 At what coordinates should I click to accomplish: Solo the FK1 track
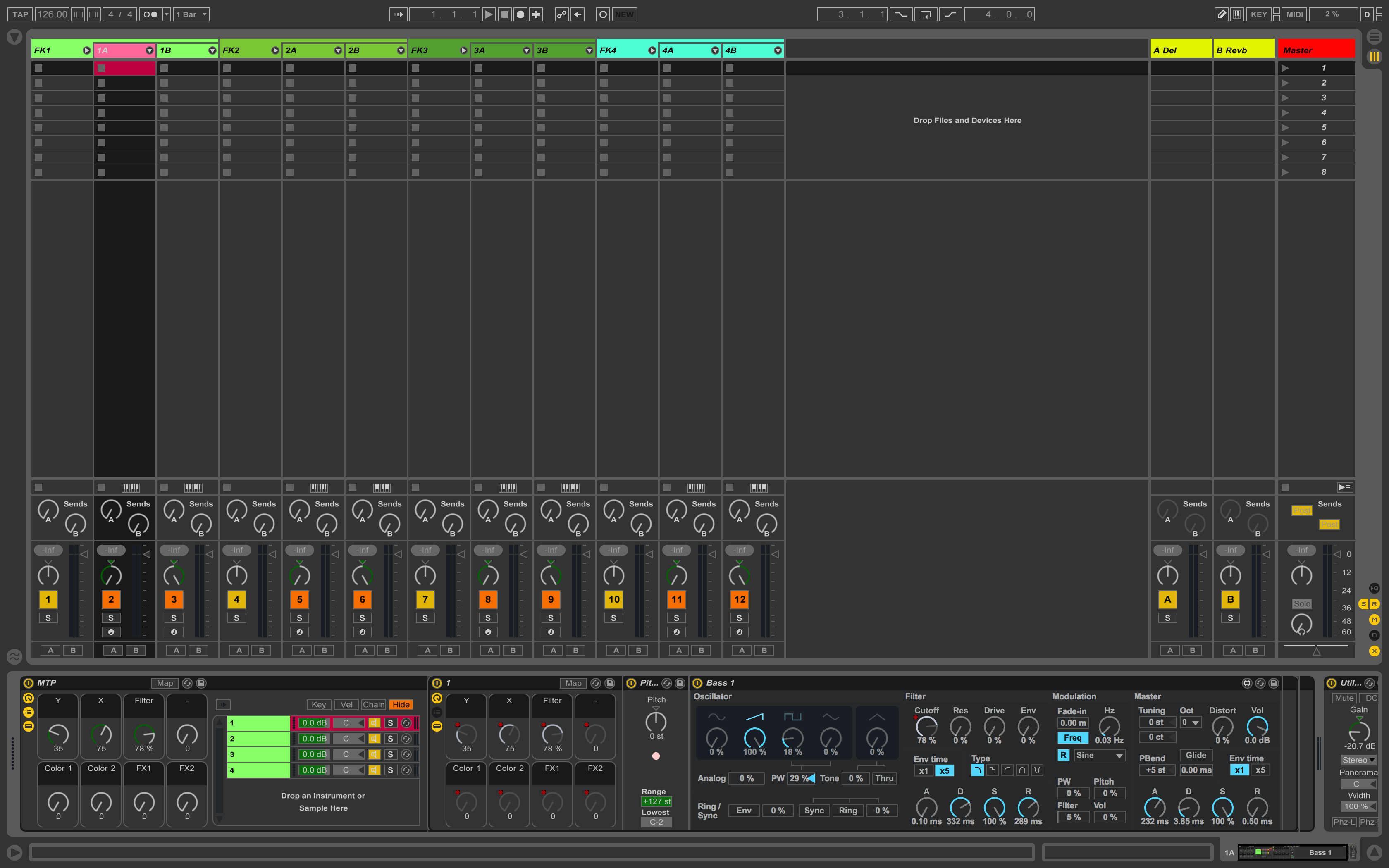(48, 618)
